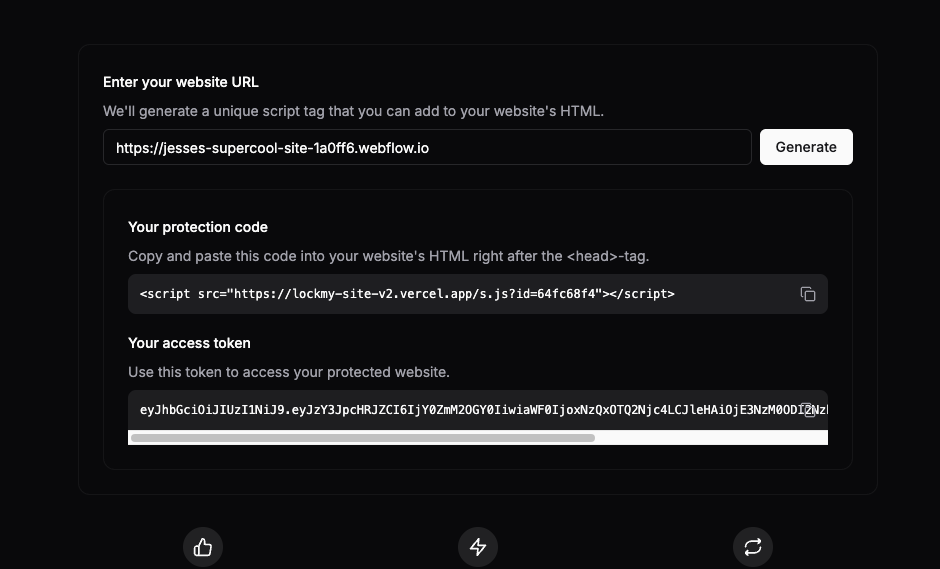Click the repeat arrows icon
Screen dimensions: 940x569
point(753,547)
